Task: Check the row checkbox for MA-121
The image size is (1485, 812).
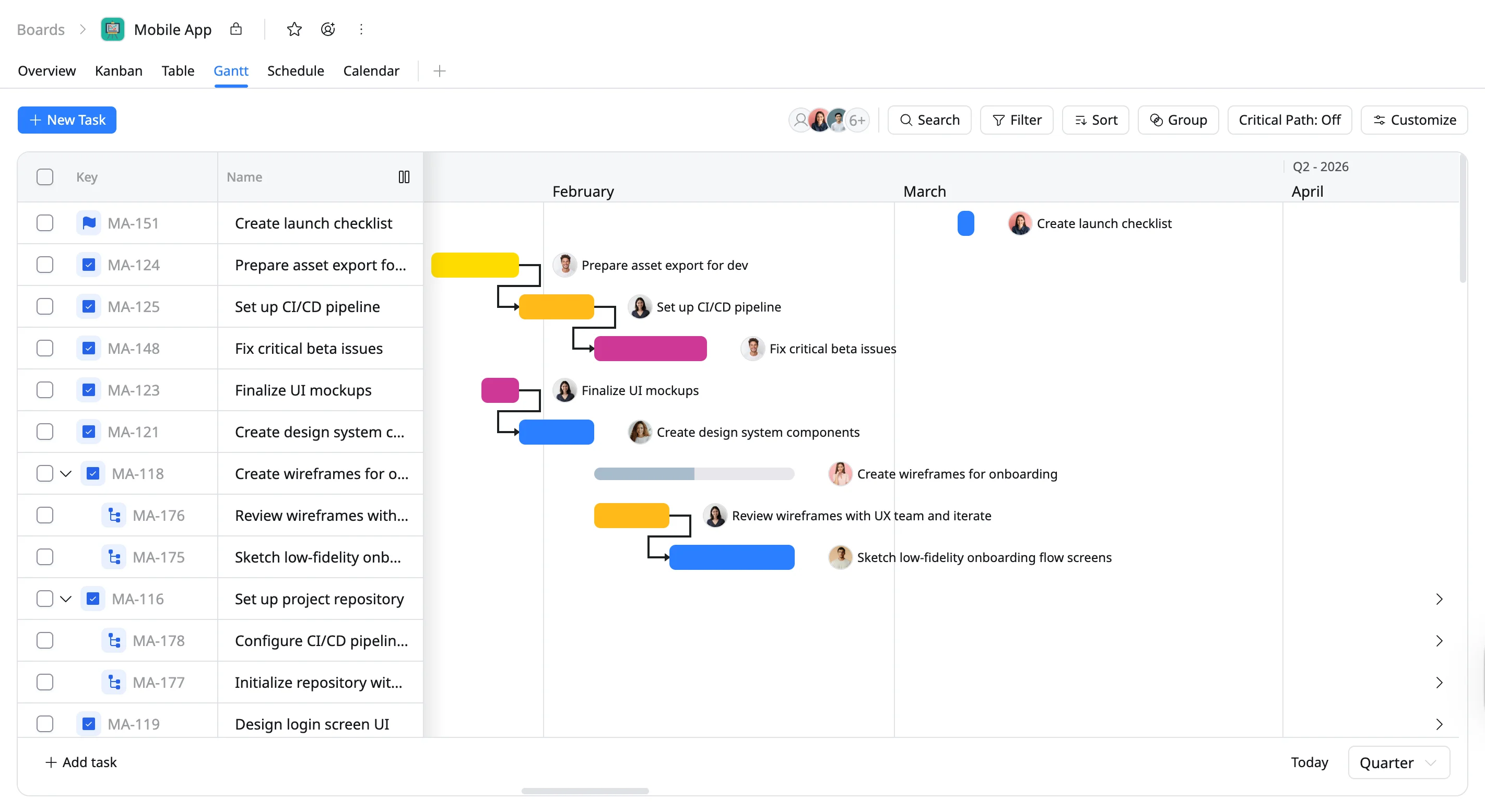Action: point(45,432)
